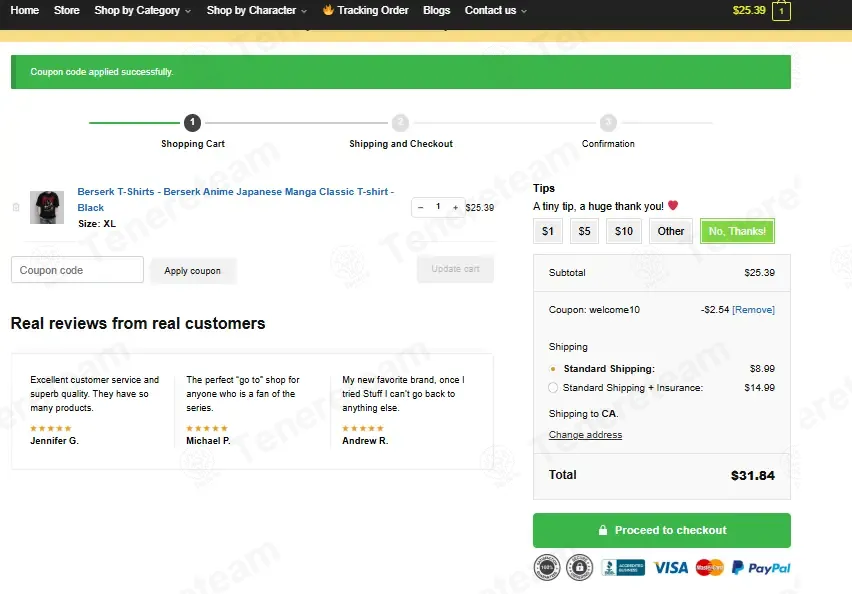Image resolution: width=852 pixels, height=594 pixels.
Task: Click Proceed to checkout button
Action: [x=662, y=530]
